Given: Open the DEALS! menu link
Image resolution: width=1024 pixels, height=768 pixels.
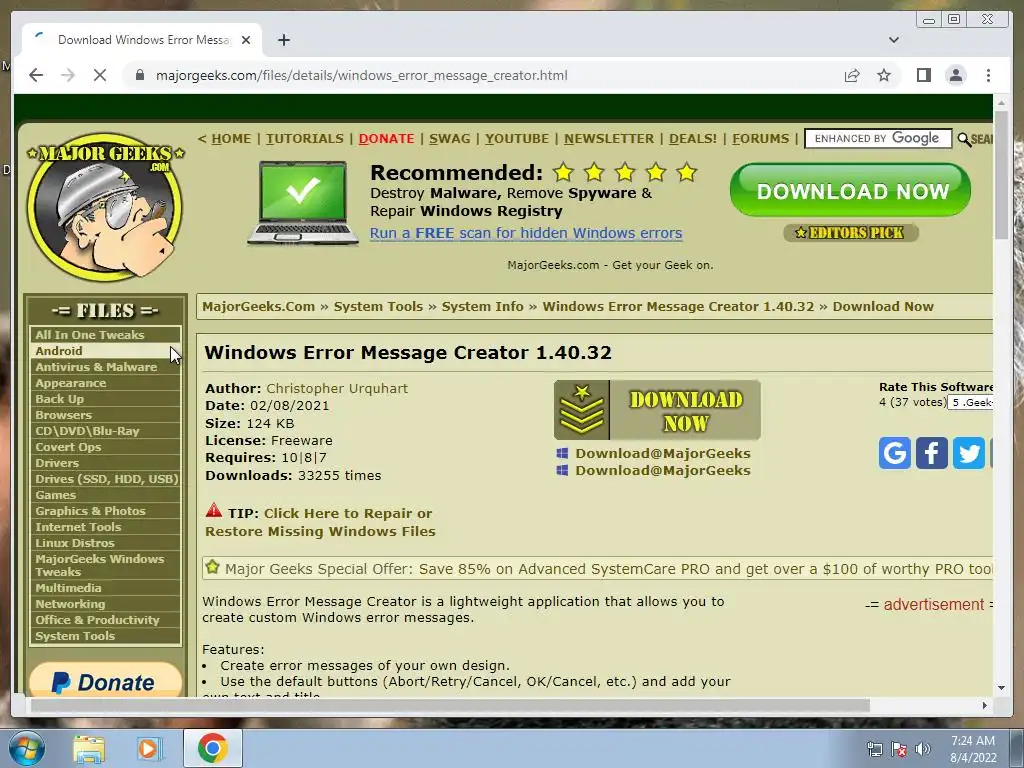Looking at the screenshot, I should click(693, 138).
